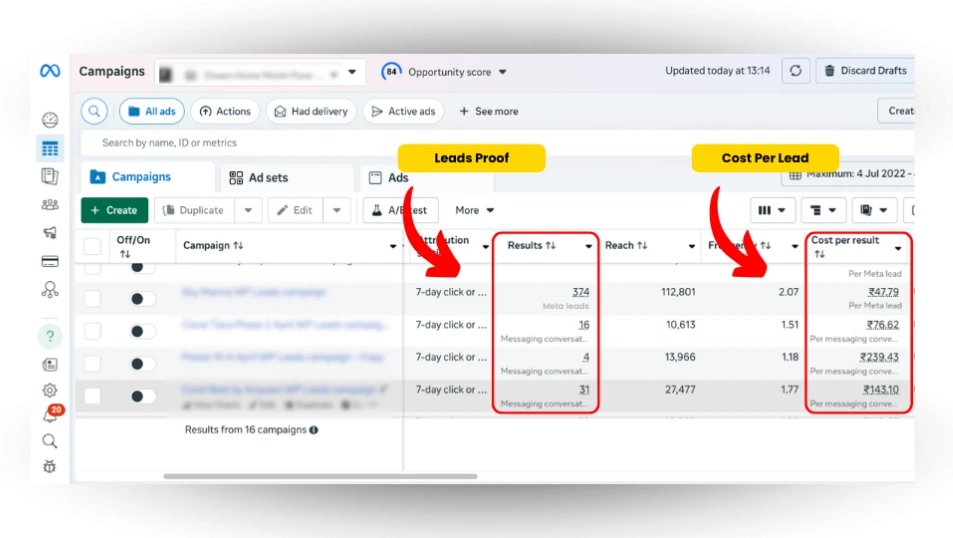Open info icon beside Results from 16 campaigns
The image size is (953, 538).
click(314, 430)
